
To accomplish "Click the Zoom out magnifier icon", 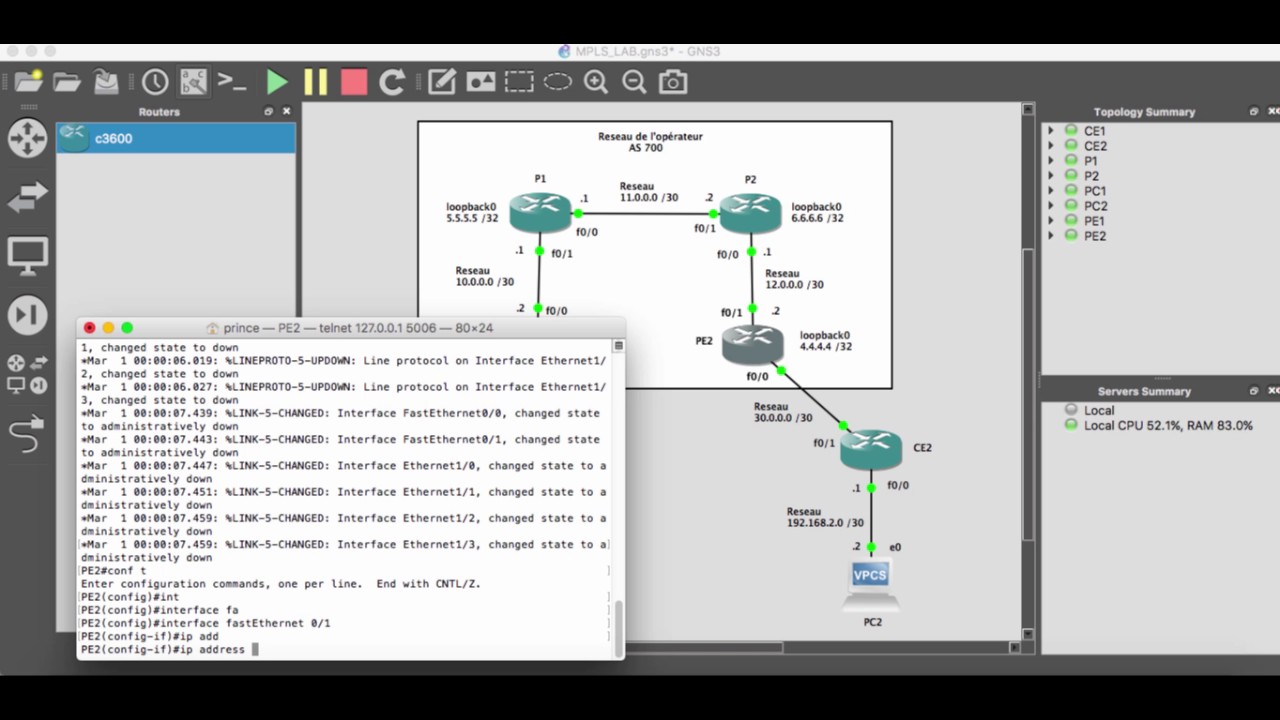I will tap(634, 82).
